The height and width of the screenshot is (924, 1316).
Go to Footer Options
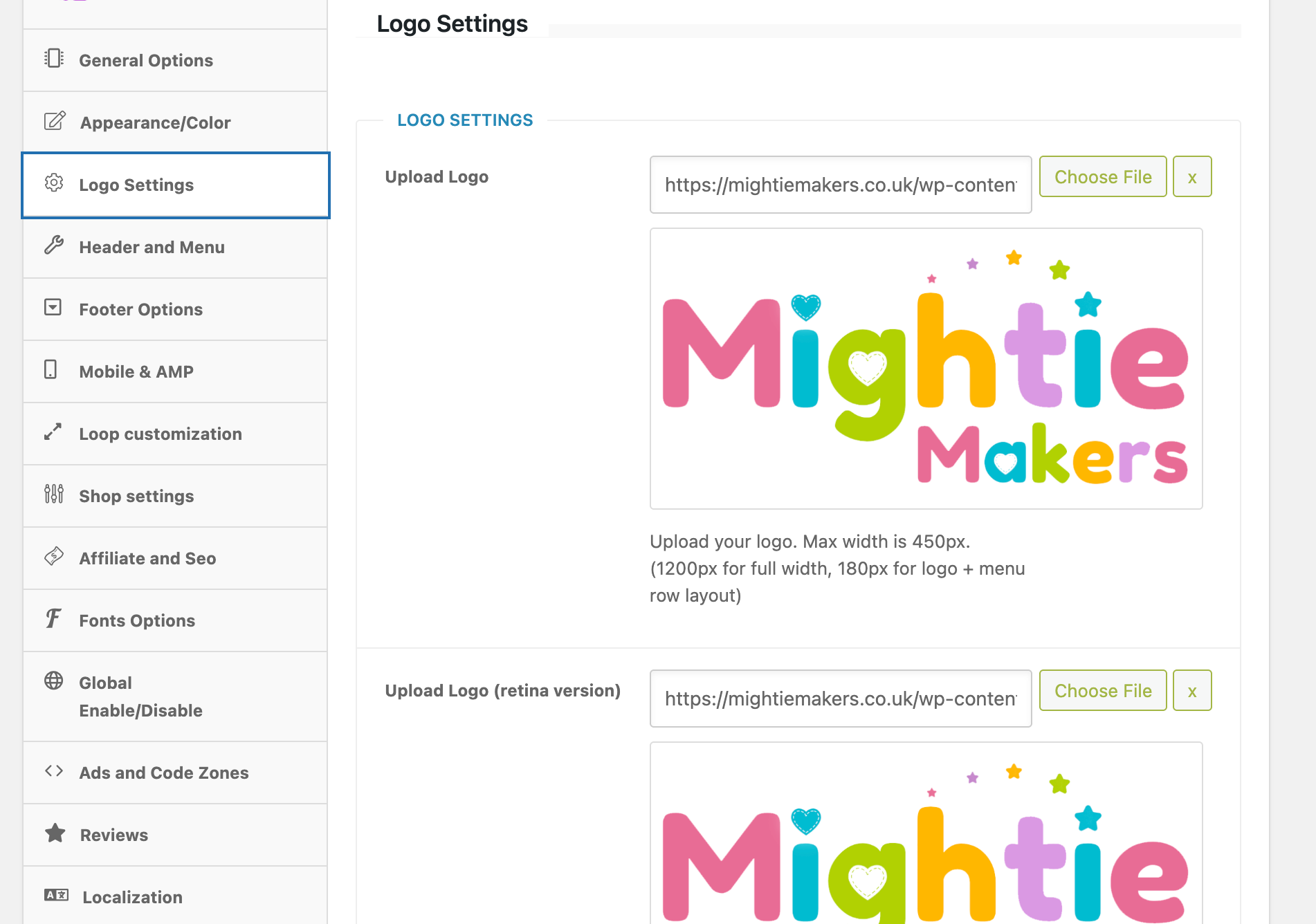(x=175, y=309)
